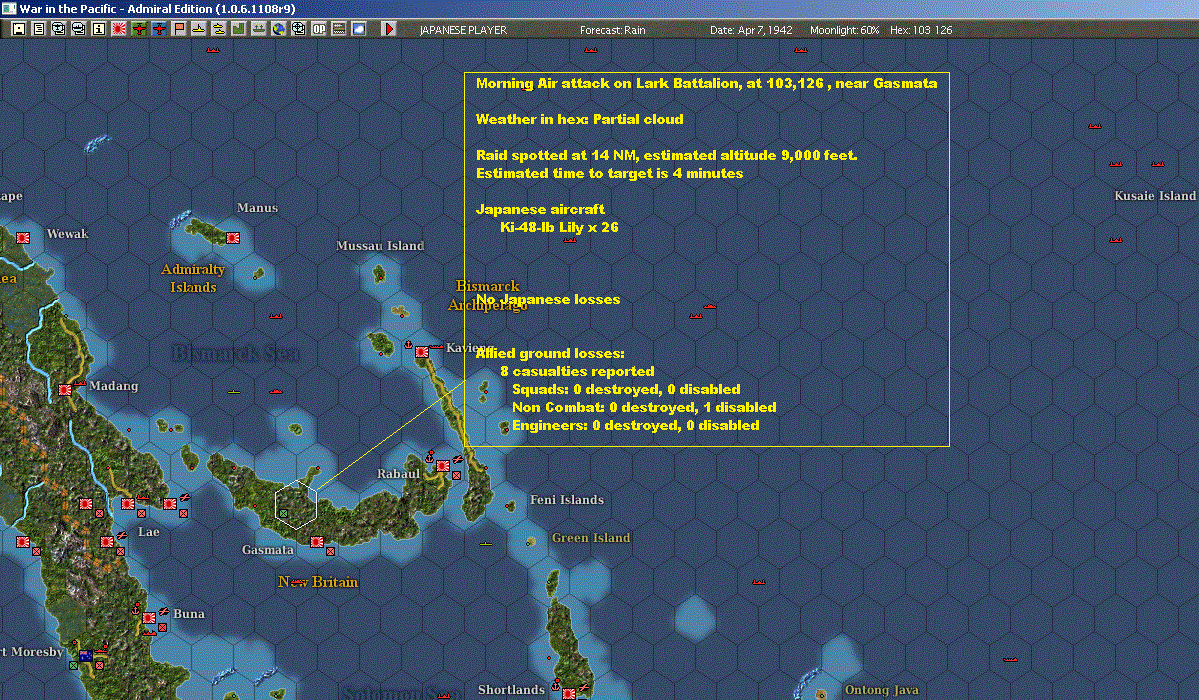
Task: Click the 'Gasmata' map label
Action: pyautogui.click(x=268, y=549)
